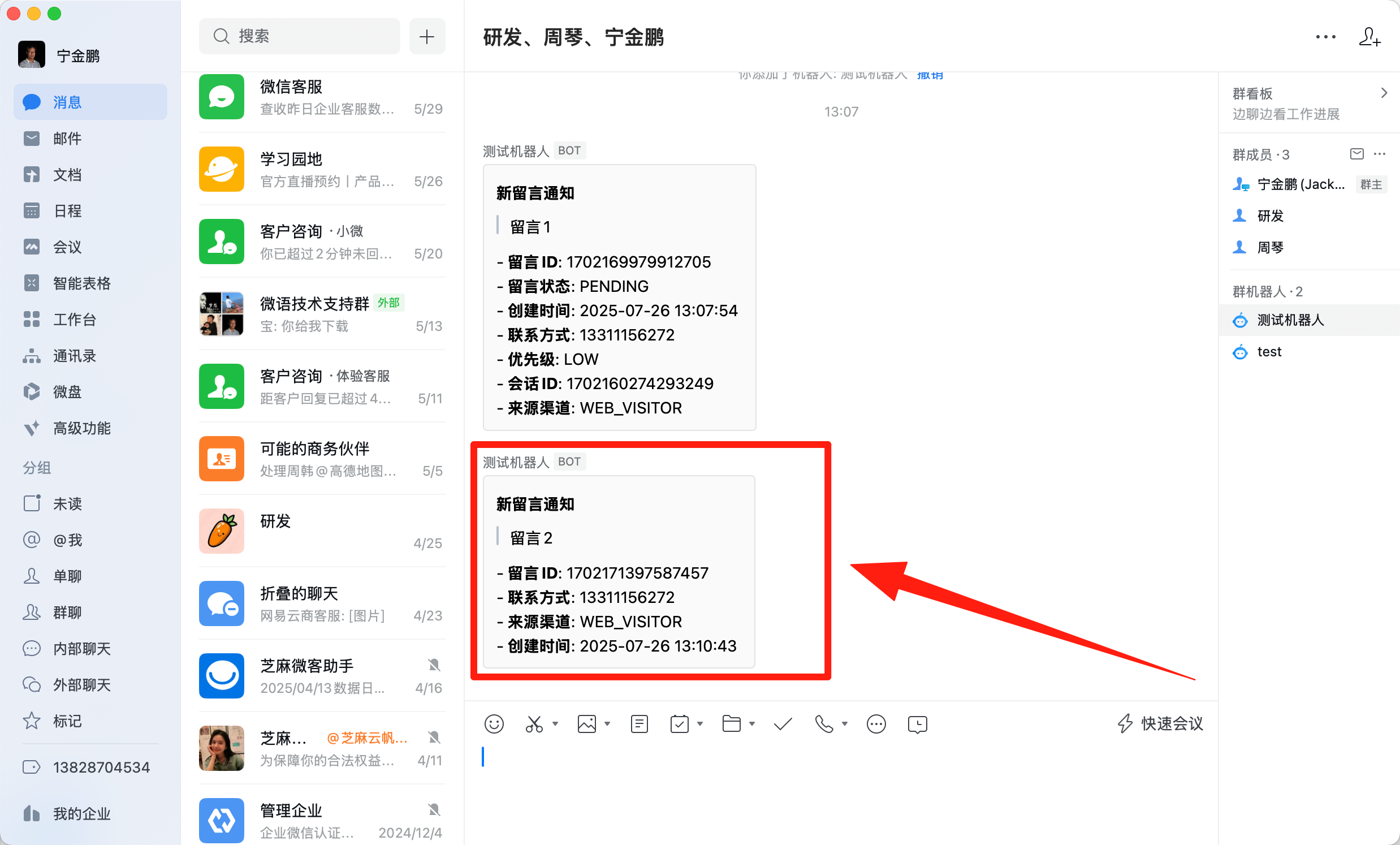Start a 快速会议 quick meeting
This screenshot has width=1400, height=845.
point(1160,724)
